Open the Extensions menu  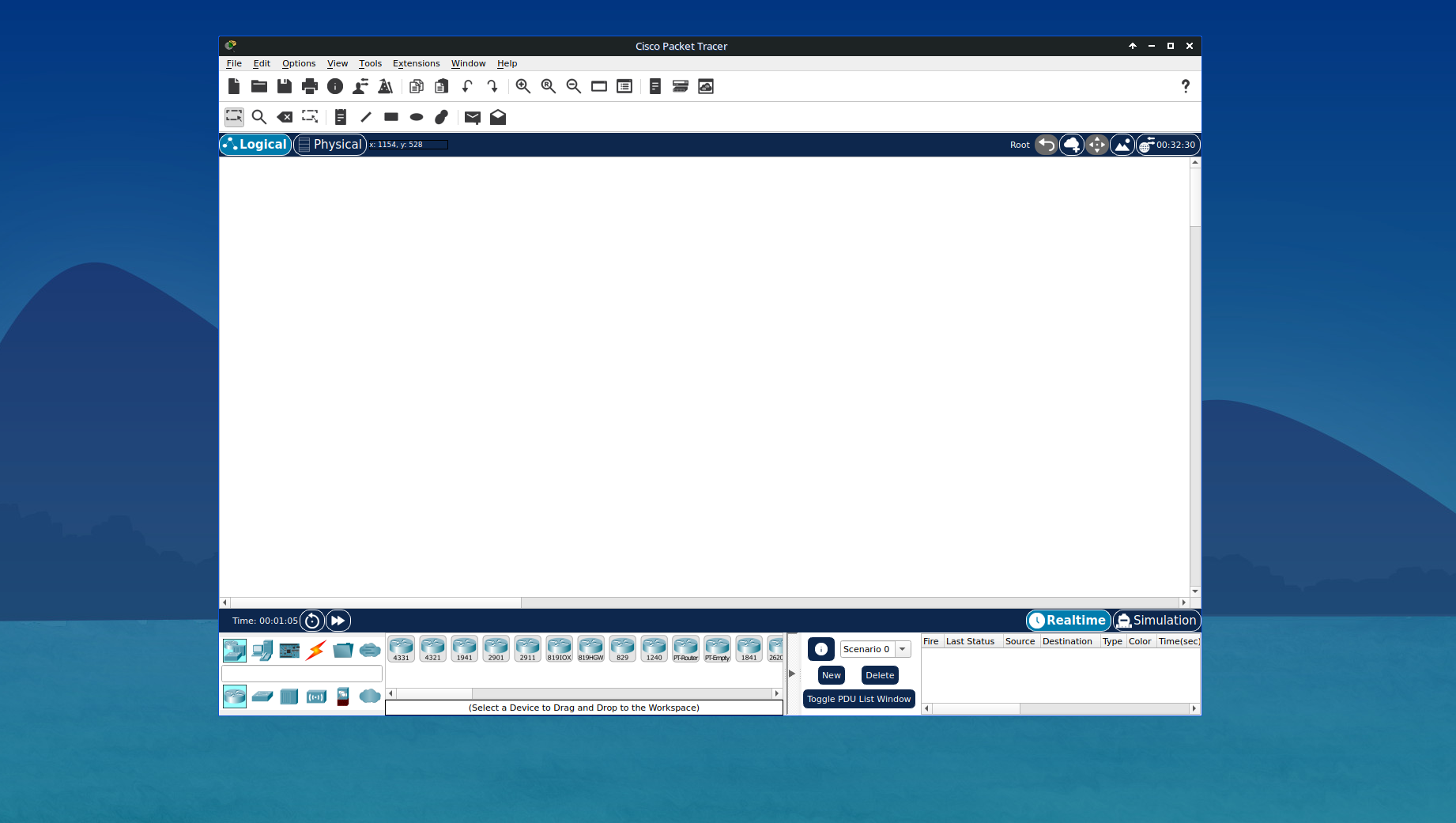[417, 63]
